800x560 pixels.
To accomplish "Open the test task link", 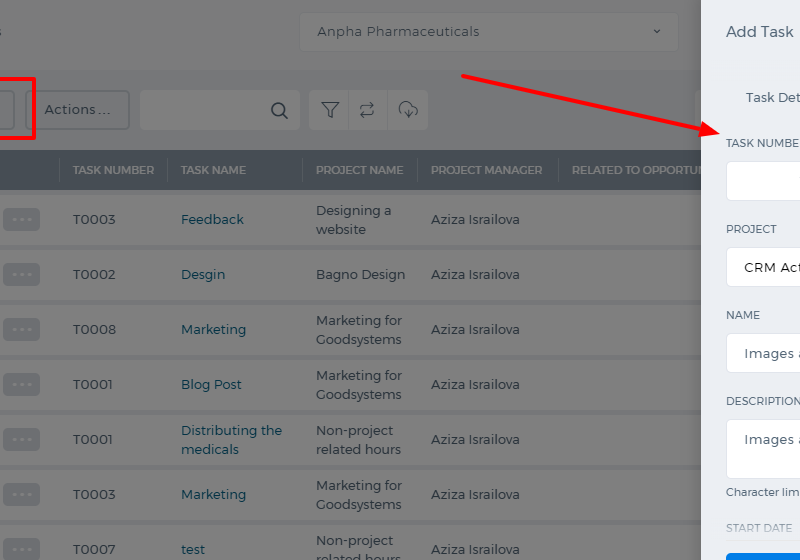I will tap(193, 549).
